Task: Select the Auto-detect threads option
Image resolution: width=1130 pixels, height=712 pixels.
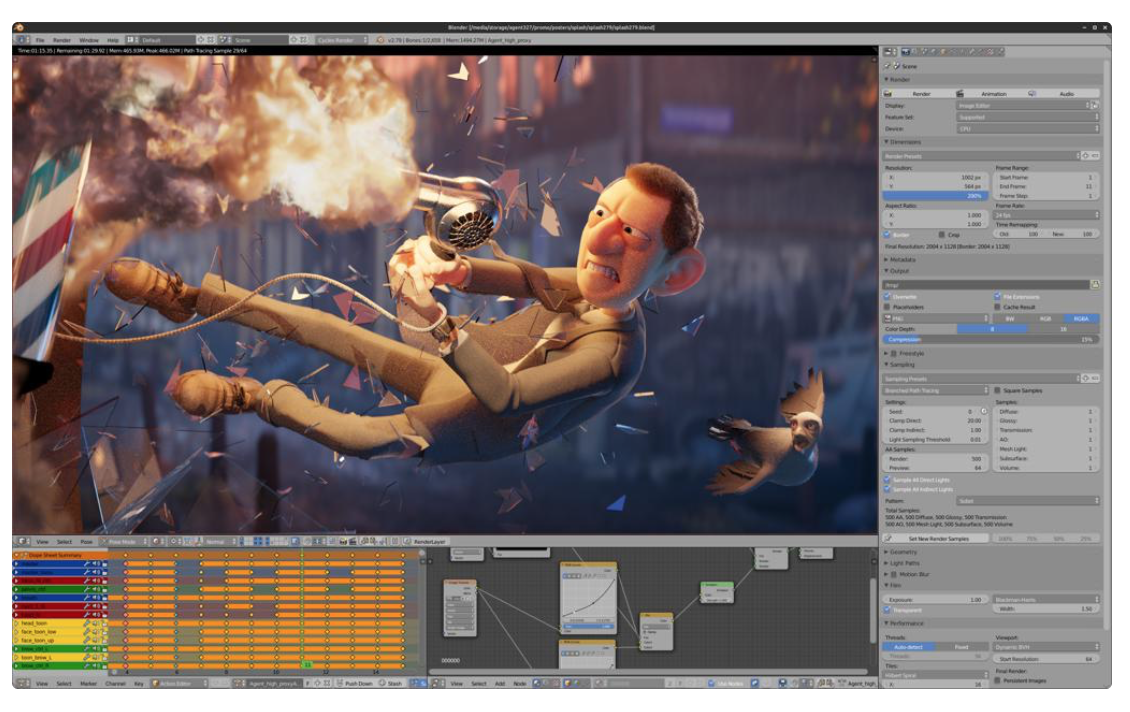Action: [x=909, y=647]
